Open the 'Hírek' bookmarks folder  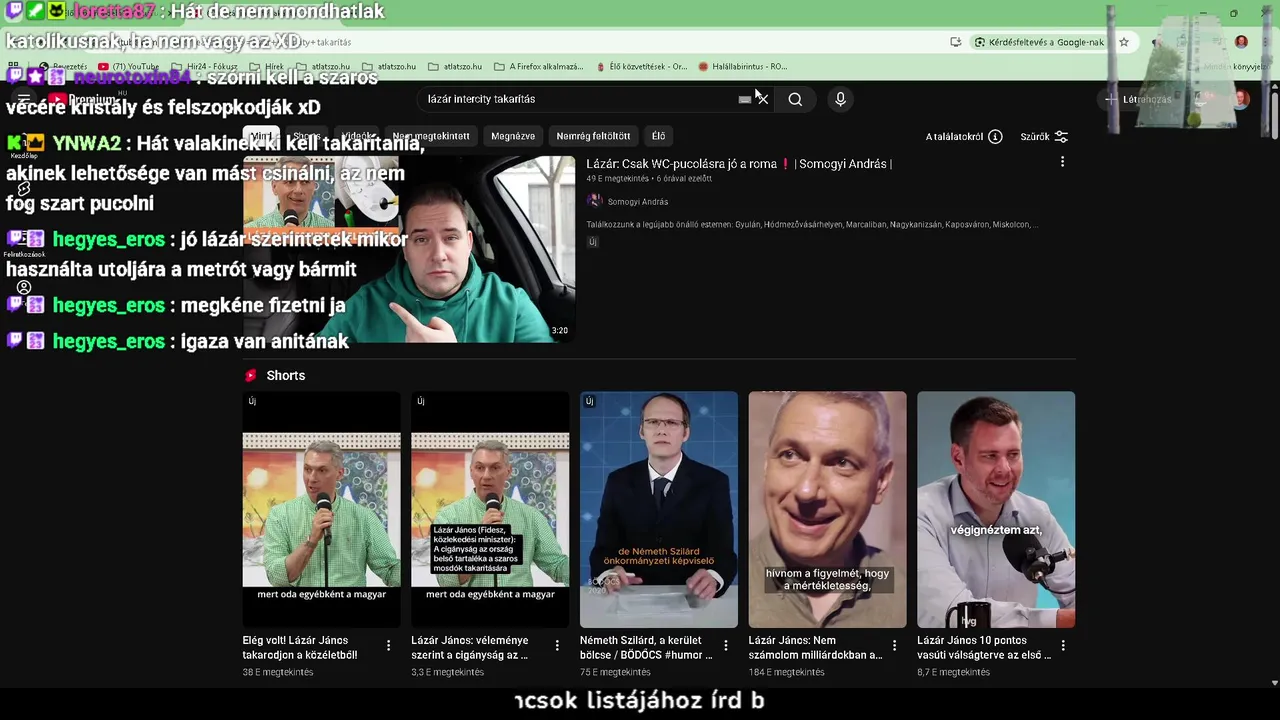click(266, 67)
